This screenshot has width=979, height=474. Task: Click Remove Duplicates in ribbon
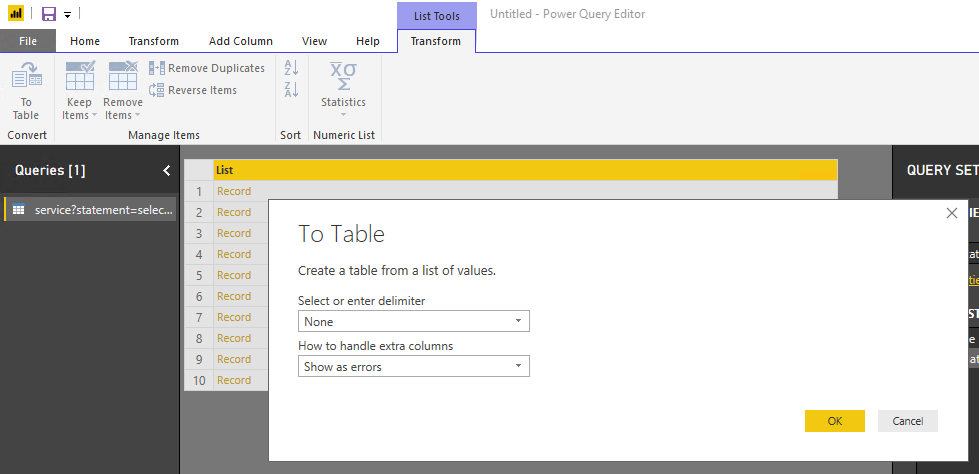click(207, 68)
